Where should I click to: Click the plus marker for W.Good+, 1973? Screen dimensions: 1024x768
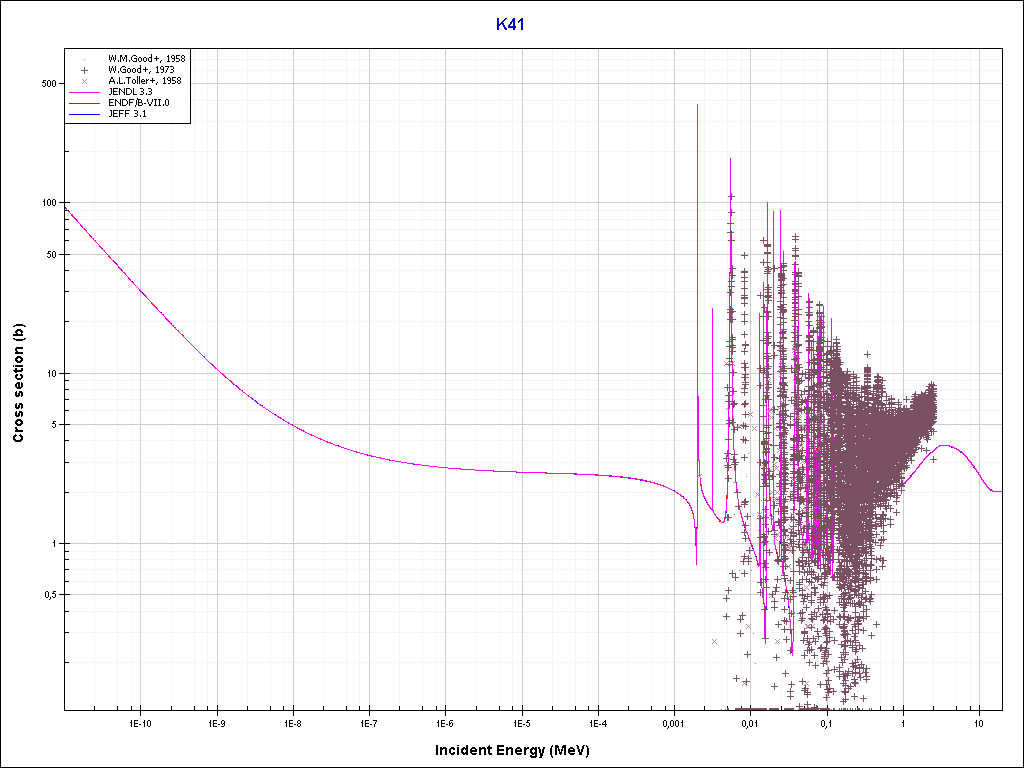point(85,70)
